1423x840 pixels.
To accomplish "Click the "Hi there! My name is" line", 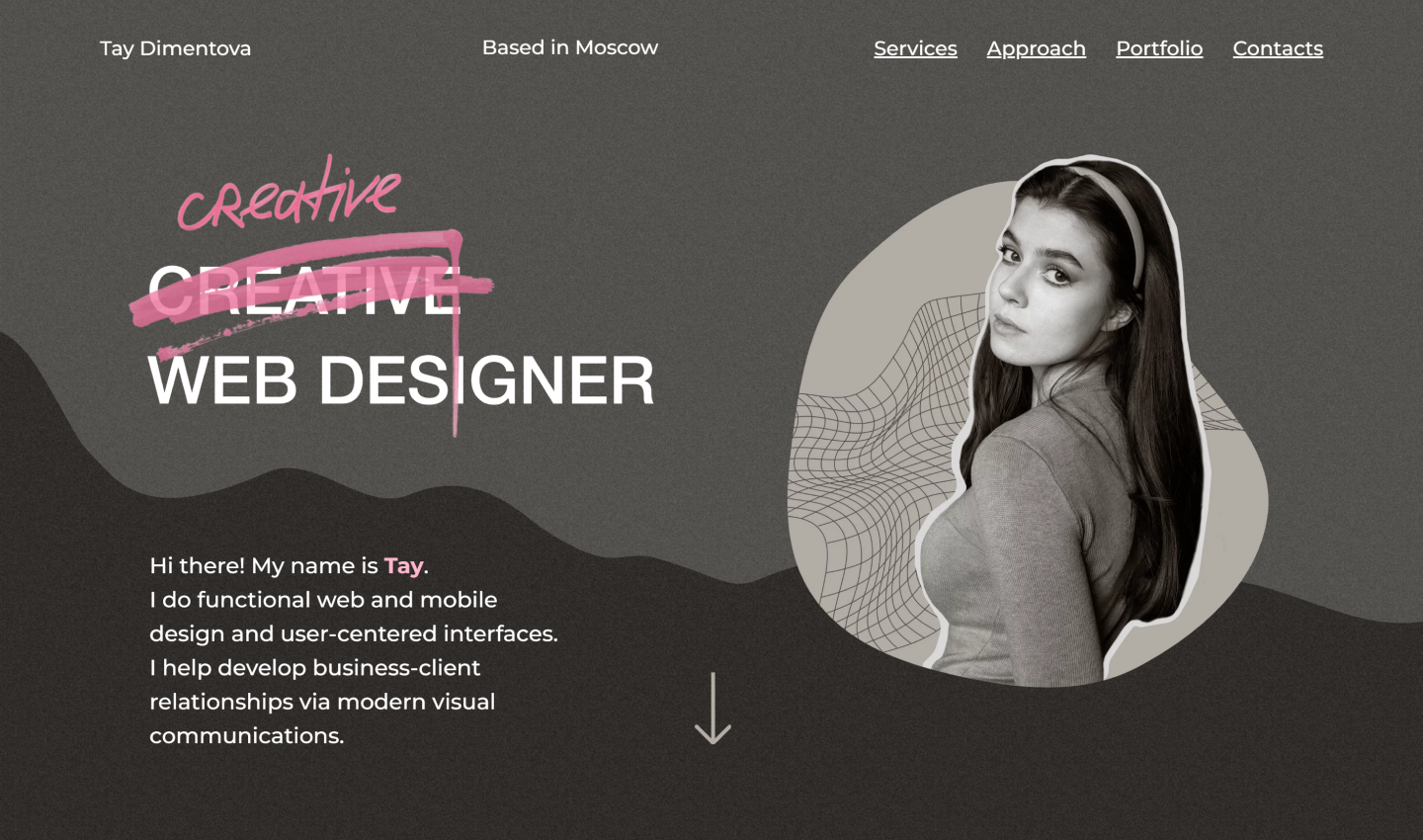I will 264,565.
